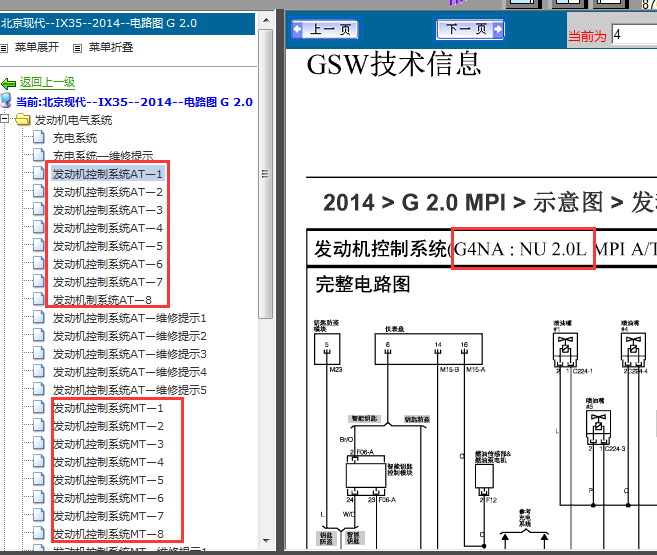Click the page icon beside 发动机控制系统AT—6

pos(39,263)
